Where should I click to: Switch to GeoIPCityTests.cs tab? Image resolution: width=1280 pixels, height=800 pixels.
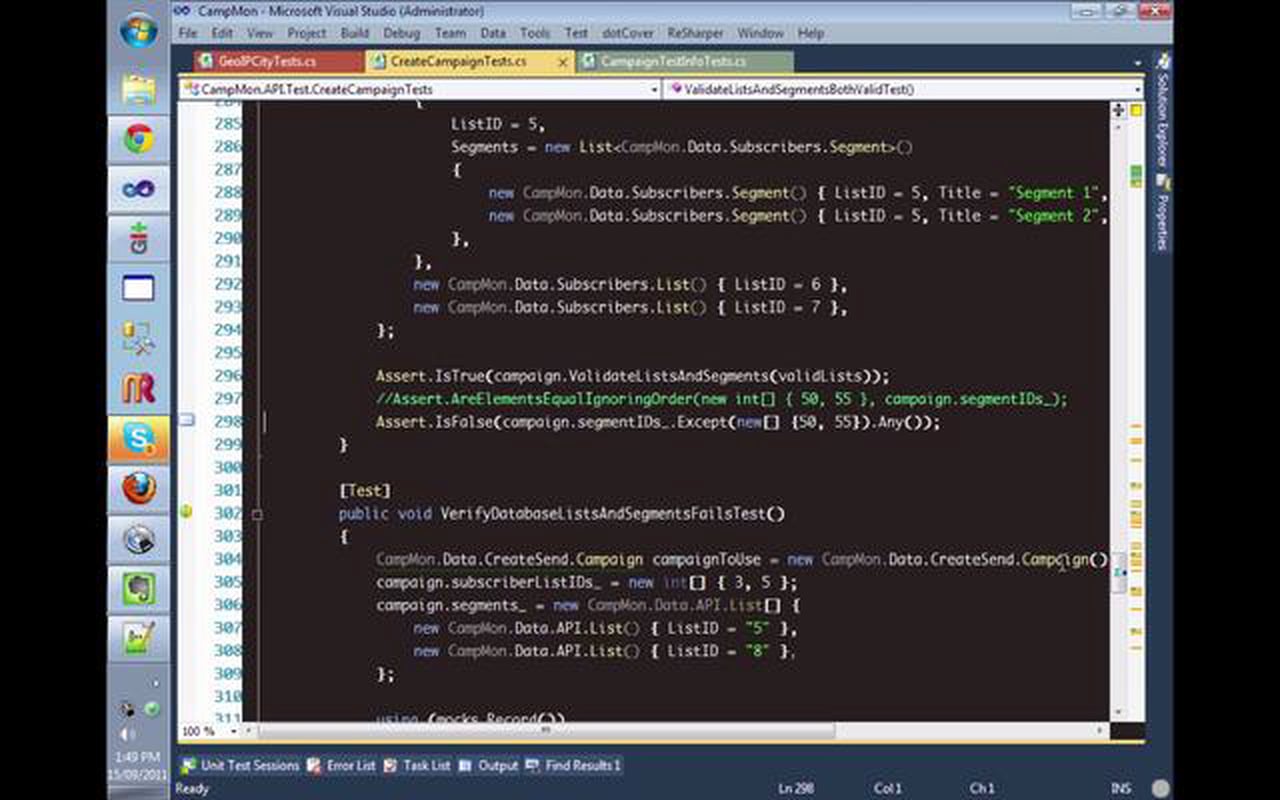[x=266, y=62]
